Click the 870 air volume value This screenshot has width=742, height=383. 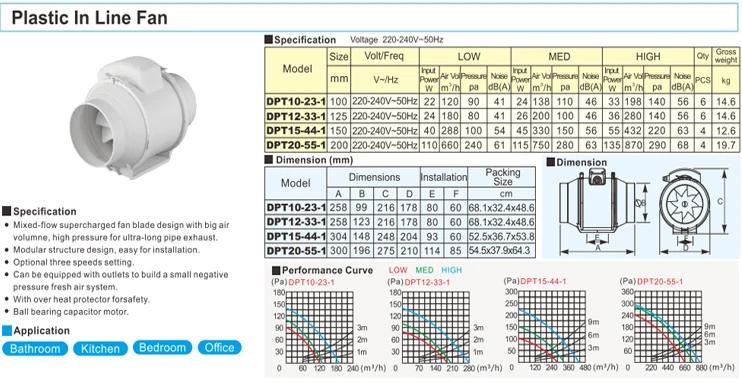pos(632,145)
